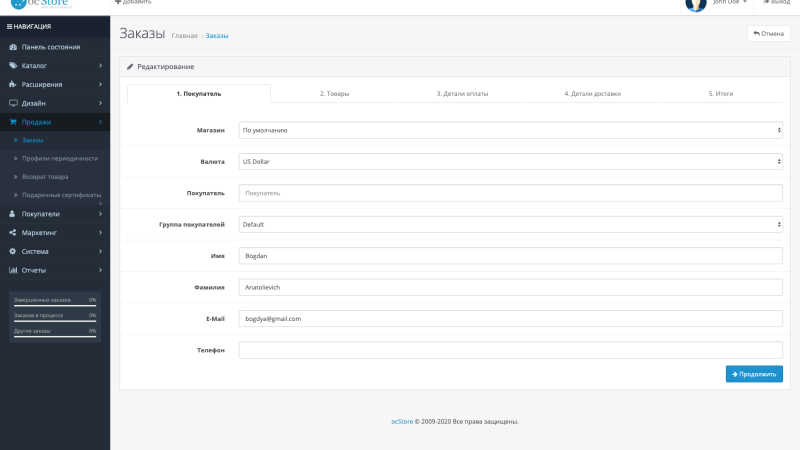
Task: Expand the Покупатели menu chevron
Action: (101, 214)
